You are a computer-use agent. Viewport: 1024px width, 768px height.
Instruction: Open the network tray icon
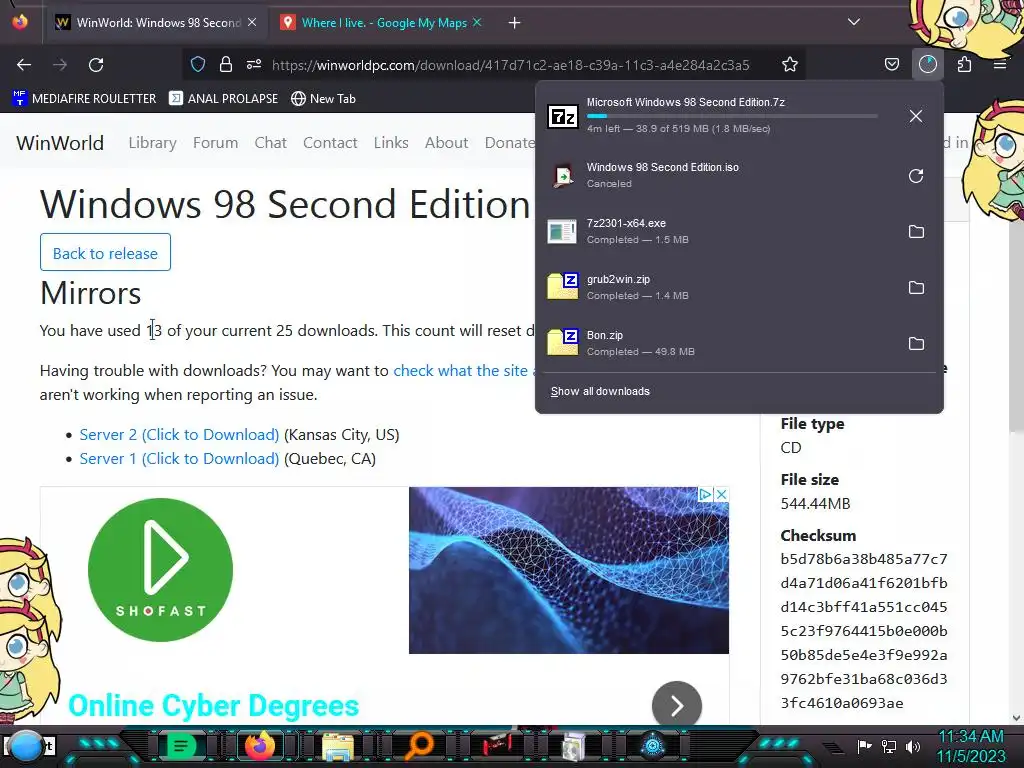click(x=889, y=746)
